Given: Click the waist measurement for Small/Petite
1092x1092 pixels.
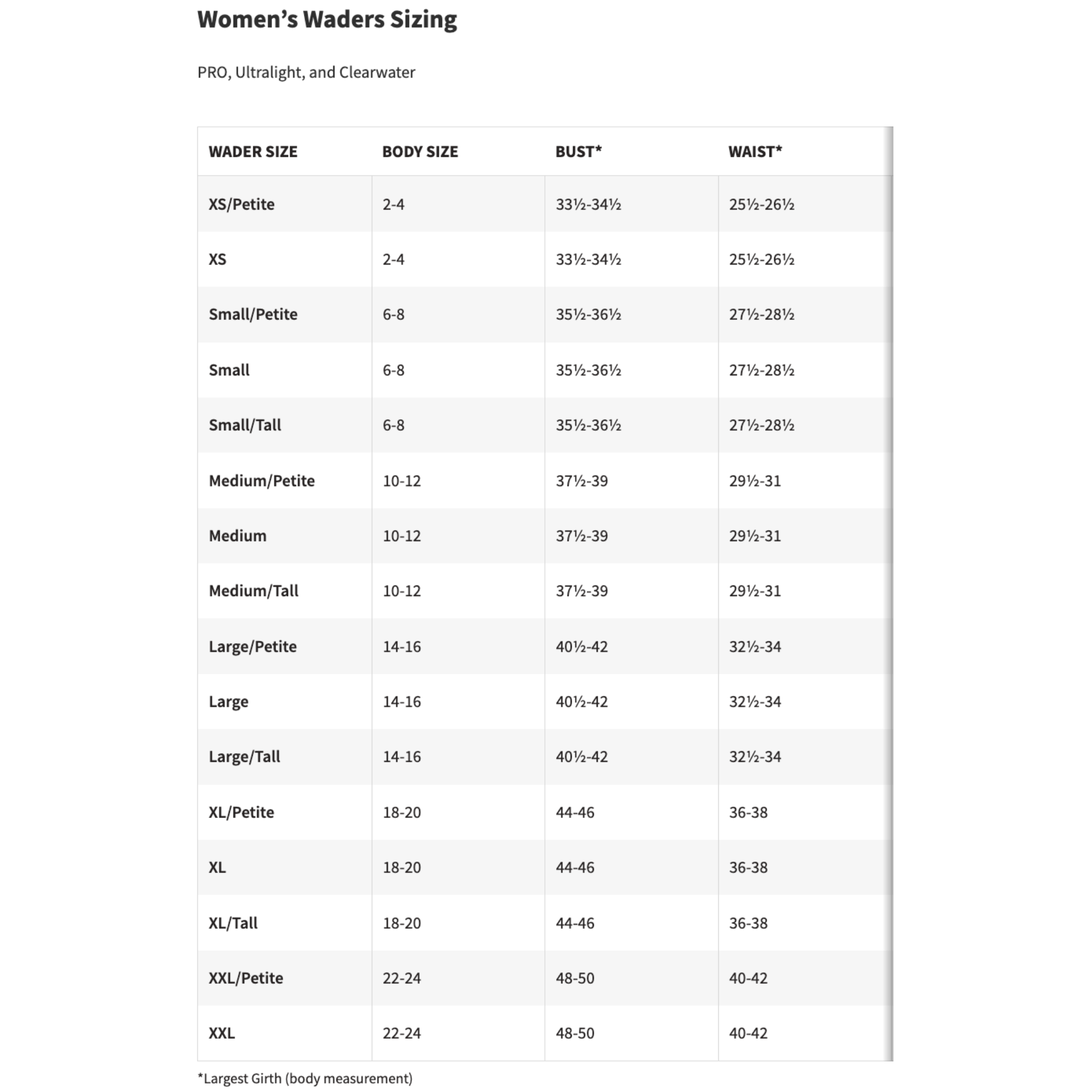Looking at the screenshot, I should pos(761,314).
